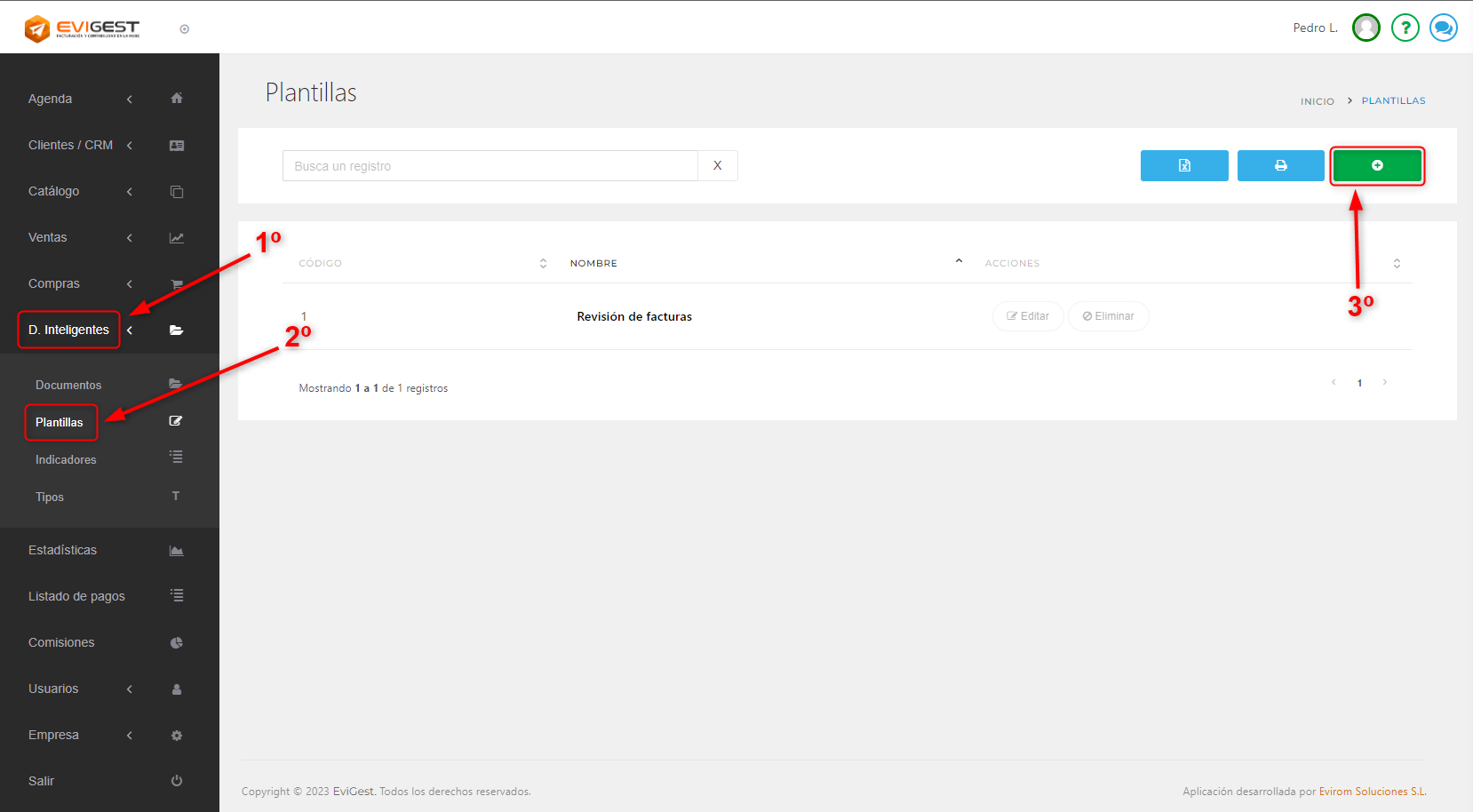Click the user avatar icon

pos(1366,28)
